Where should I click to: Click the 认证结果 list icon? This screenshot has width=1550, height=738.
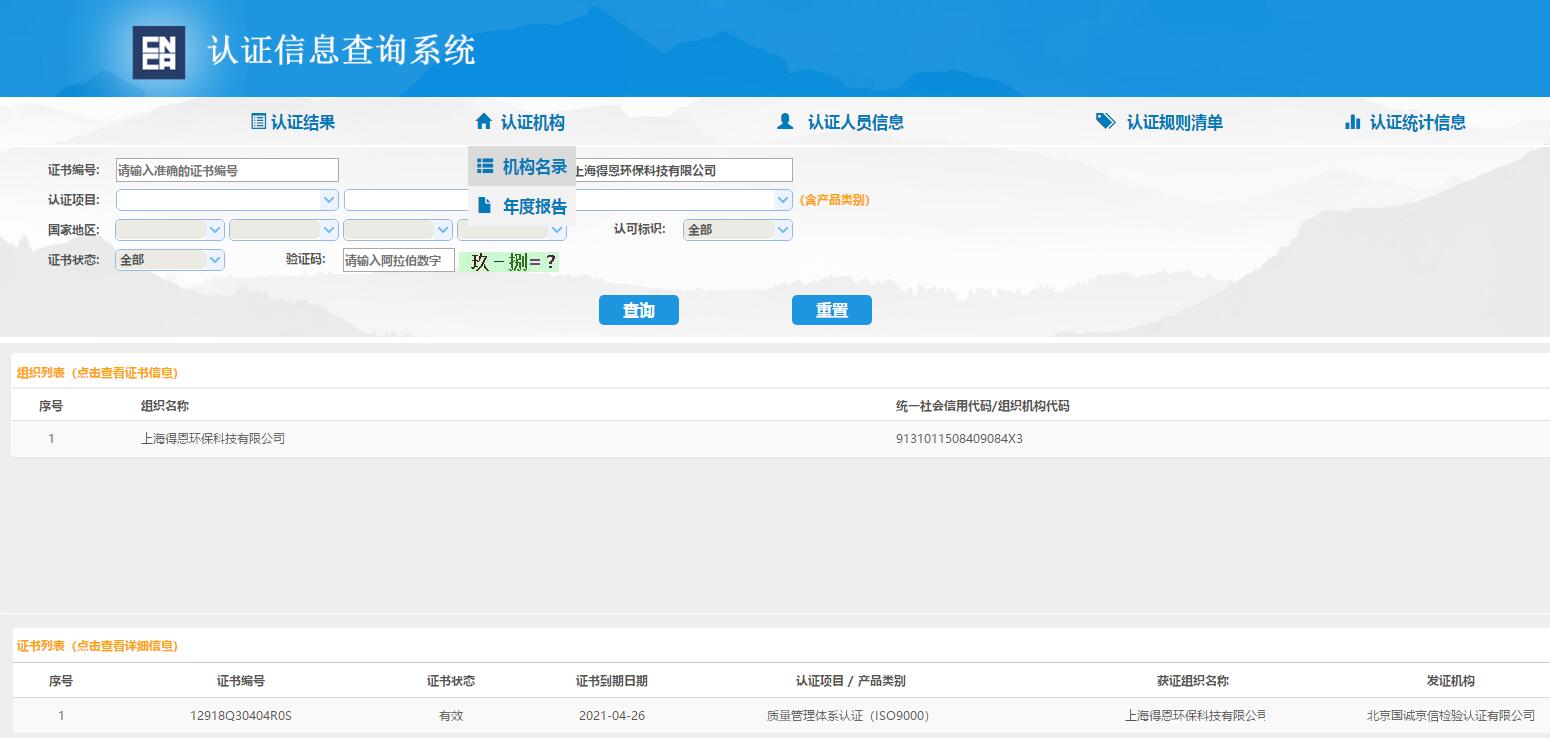[x=258, y=122]
